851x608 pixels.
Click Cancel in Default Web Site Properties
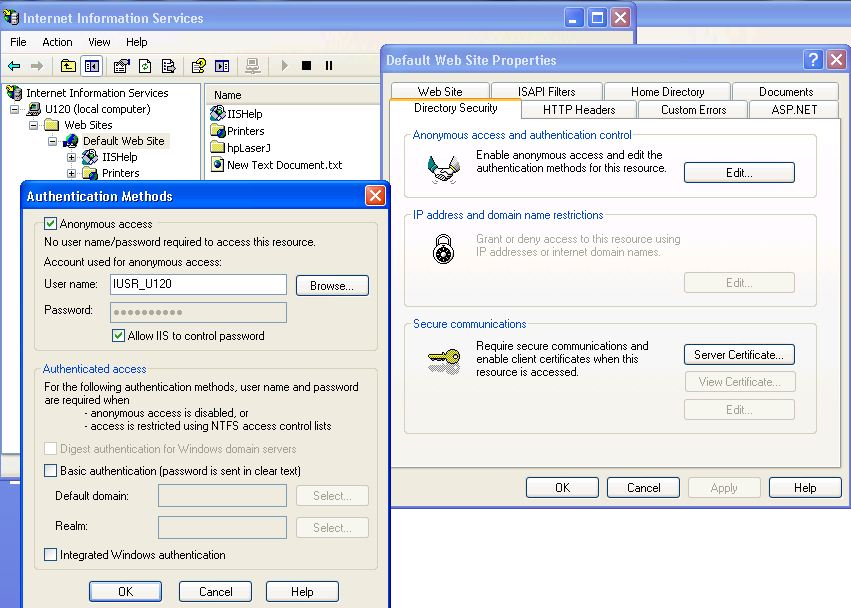(643, 487)
